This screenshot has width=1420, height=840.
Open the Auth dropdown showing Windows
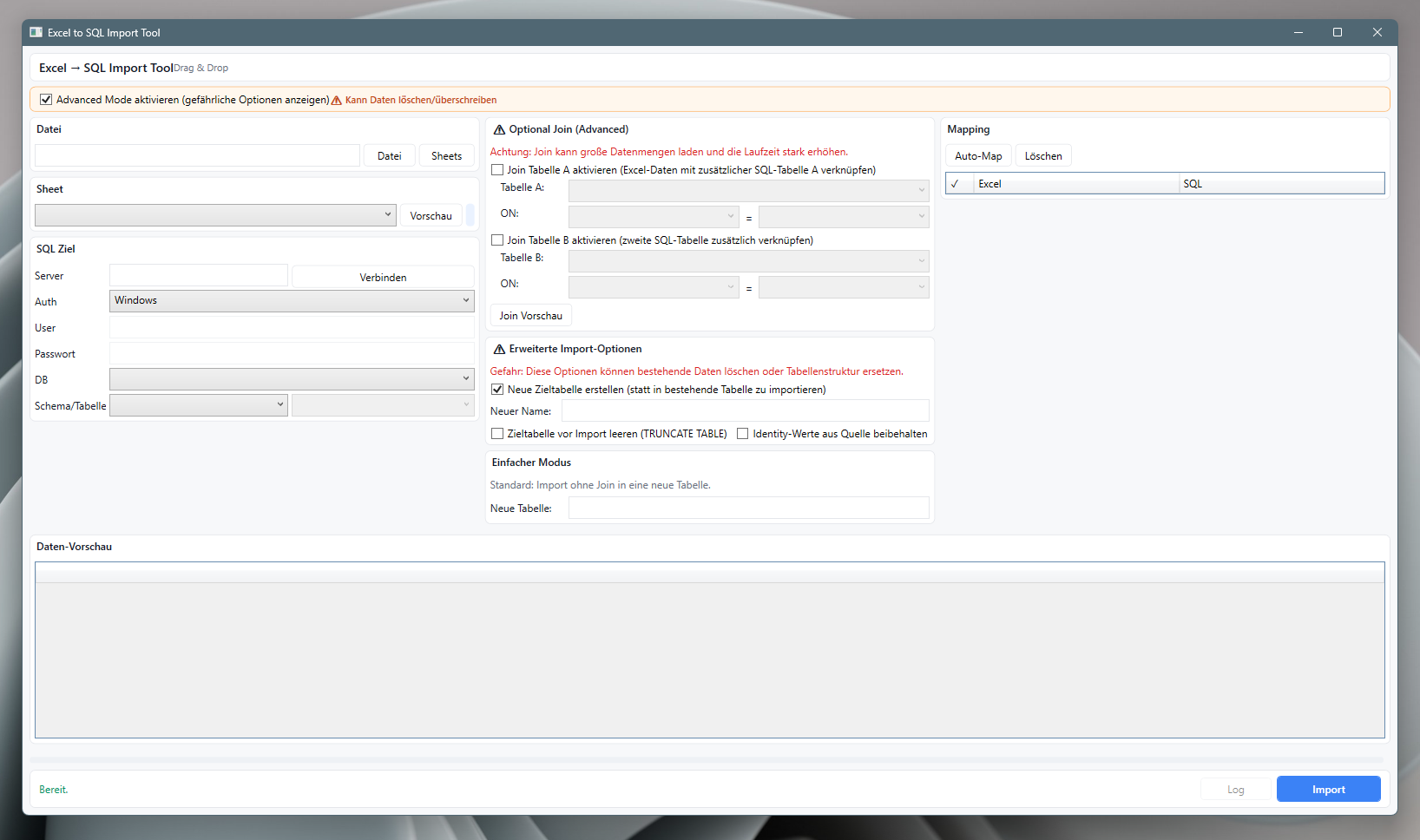pos(292,300)
